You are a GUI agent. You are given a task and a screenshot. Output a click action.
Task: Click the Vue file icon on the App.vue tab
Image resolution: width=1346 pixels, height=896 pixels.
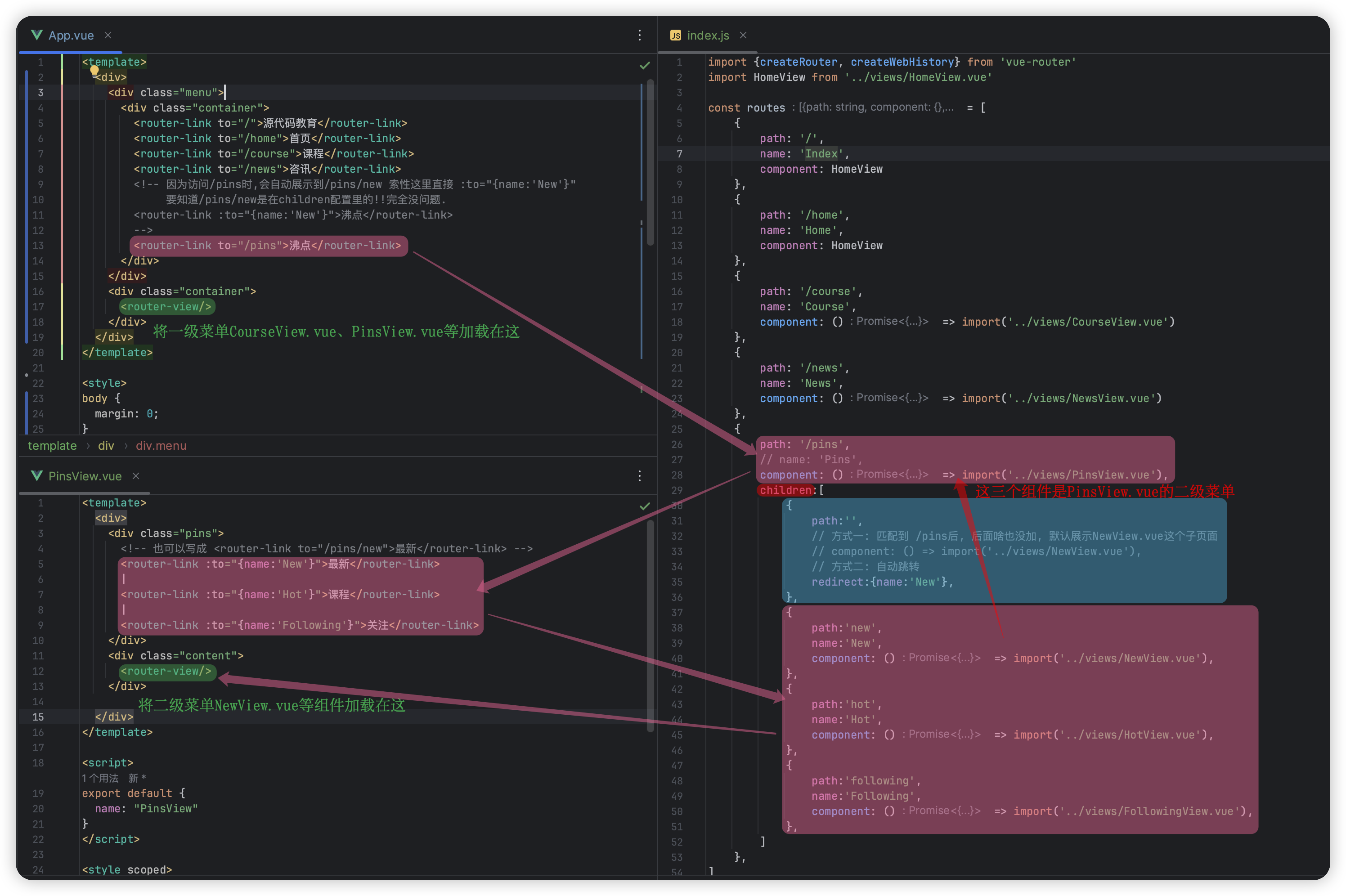tap(37, 36)
